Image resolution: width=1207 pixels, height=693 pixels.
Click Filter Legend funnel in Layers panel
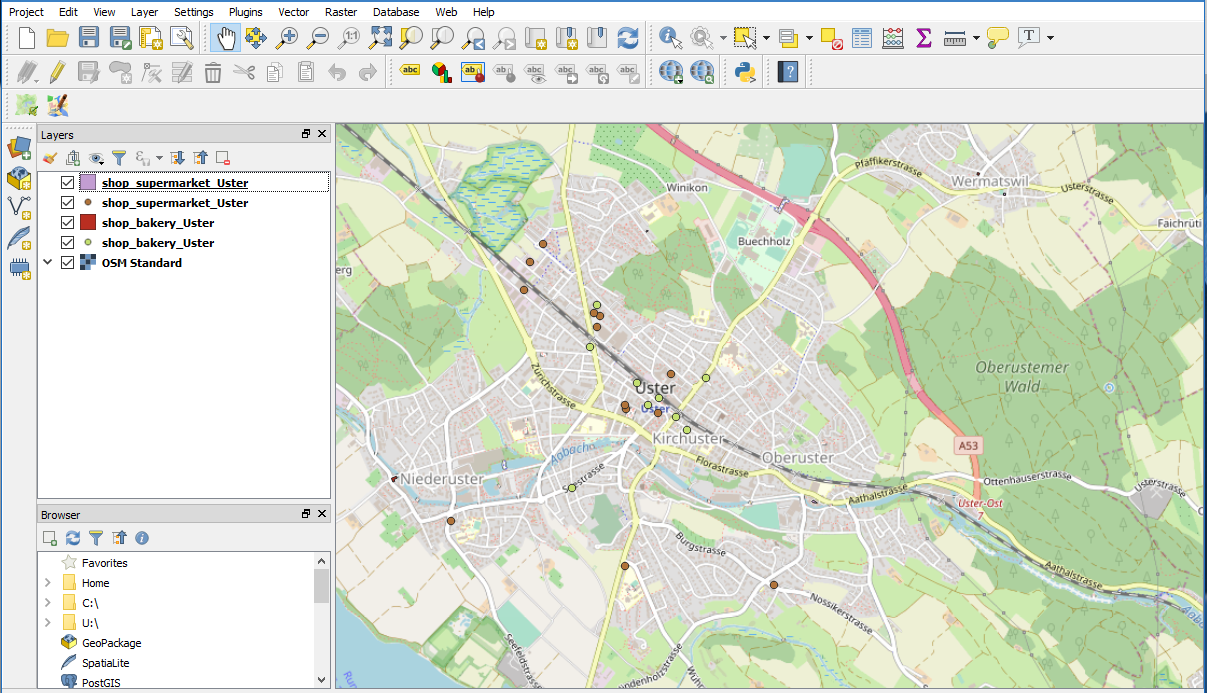click(119, 158)
